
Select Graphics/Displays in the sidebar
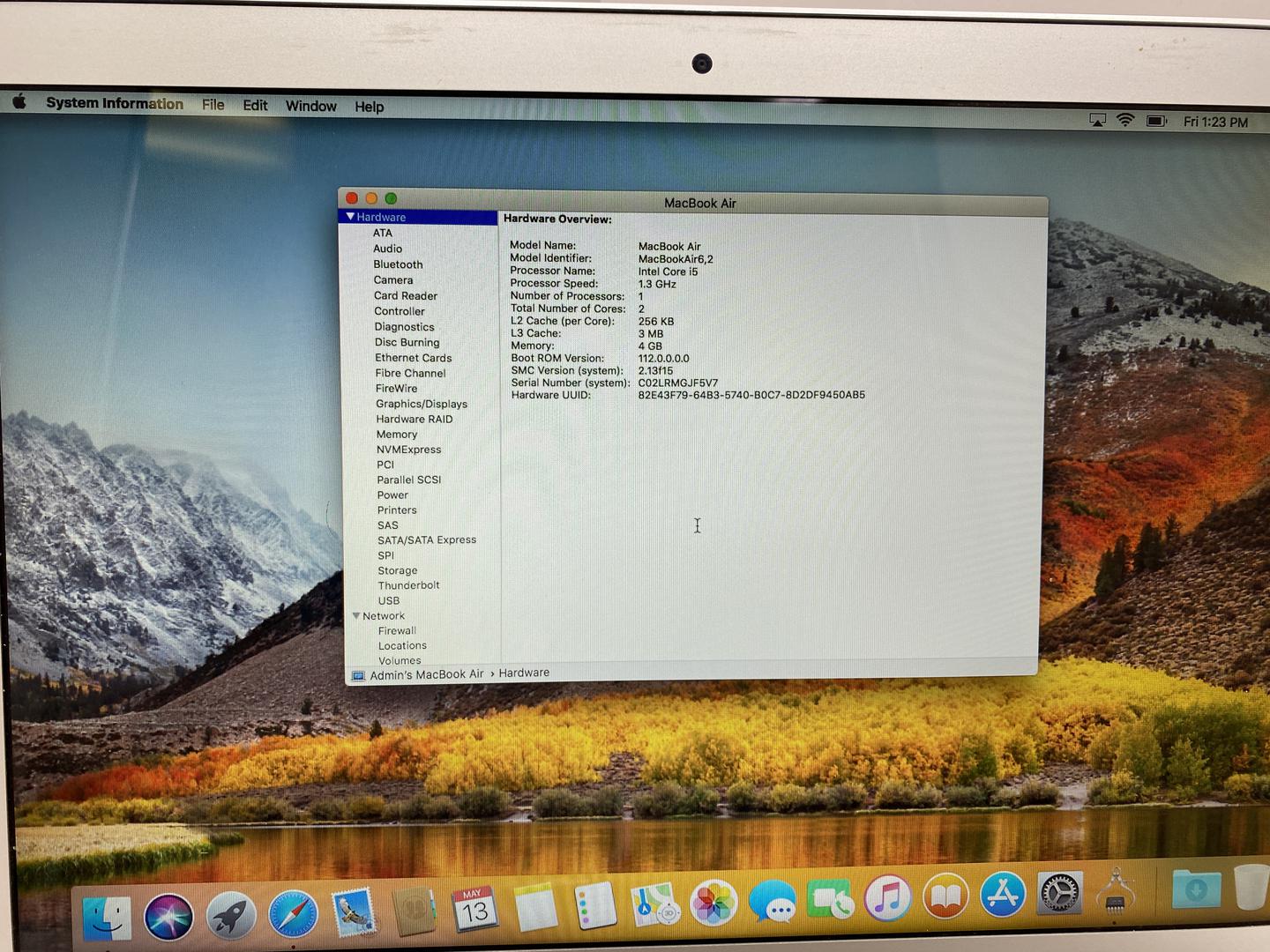pos(422,404)
